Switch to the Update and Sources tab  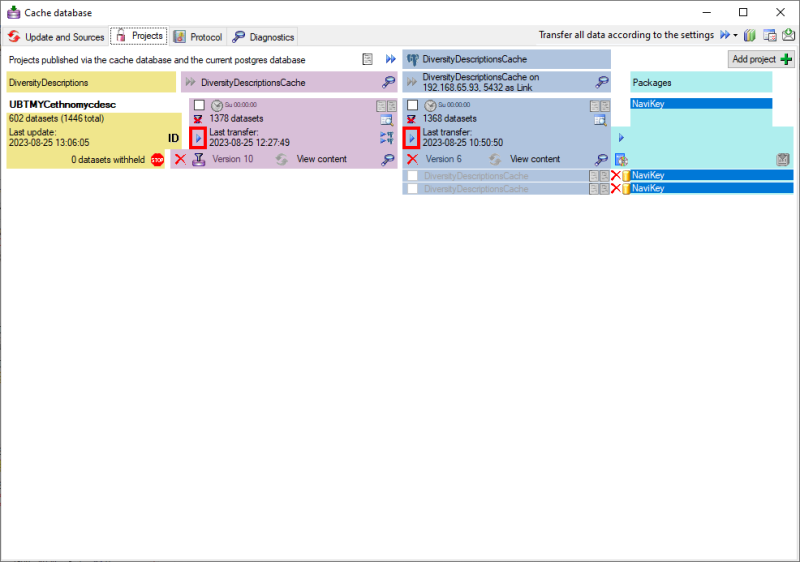pos(55,37)
